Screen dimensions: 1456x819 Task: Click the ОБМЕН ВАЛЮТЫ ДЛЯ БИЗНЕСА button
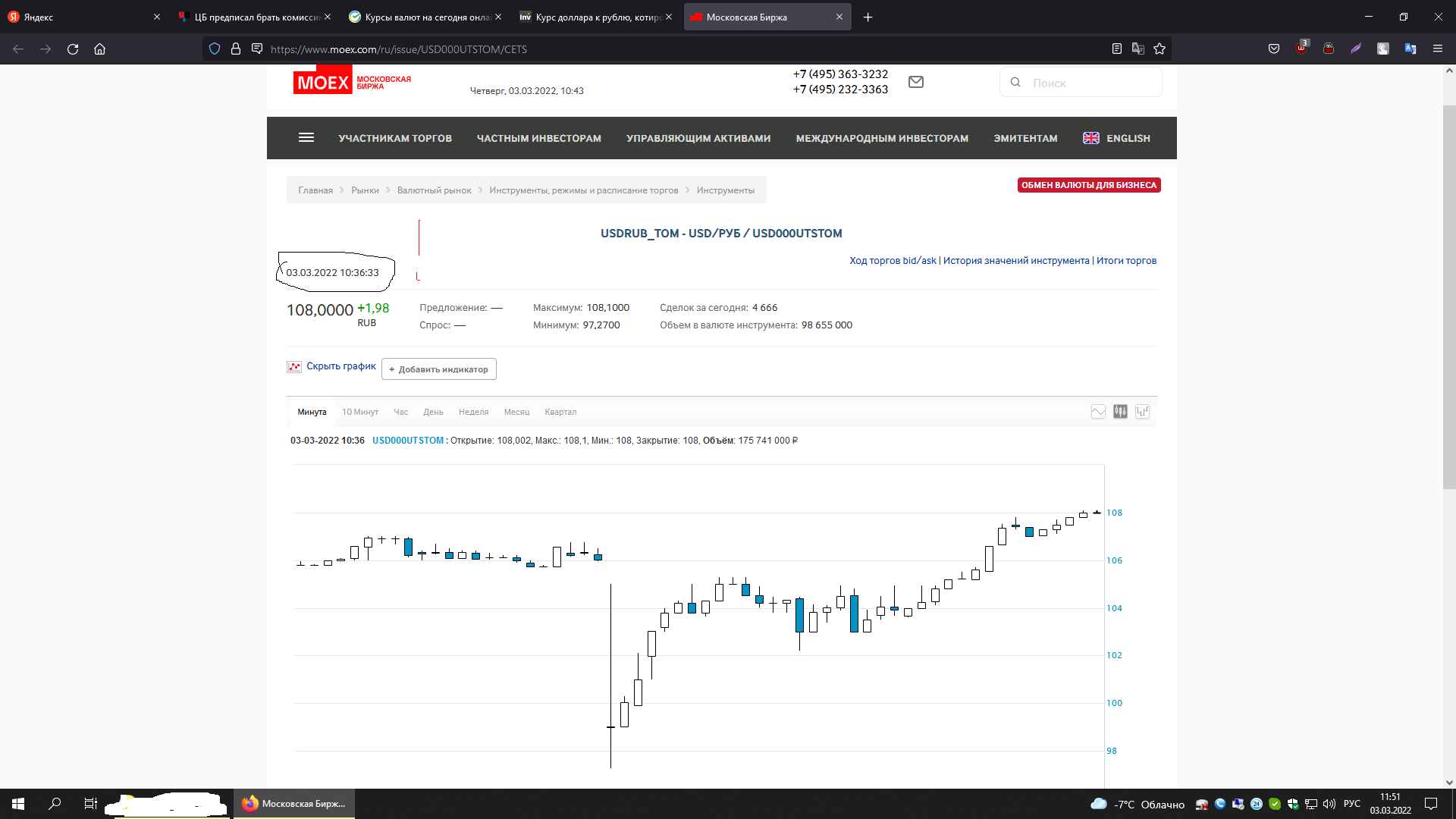pyautogui.click(x=1089, y=185)
